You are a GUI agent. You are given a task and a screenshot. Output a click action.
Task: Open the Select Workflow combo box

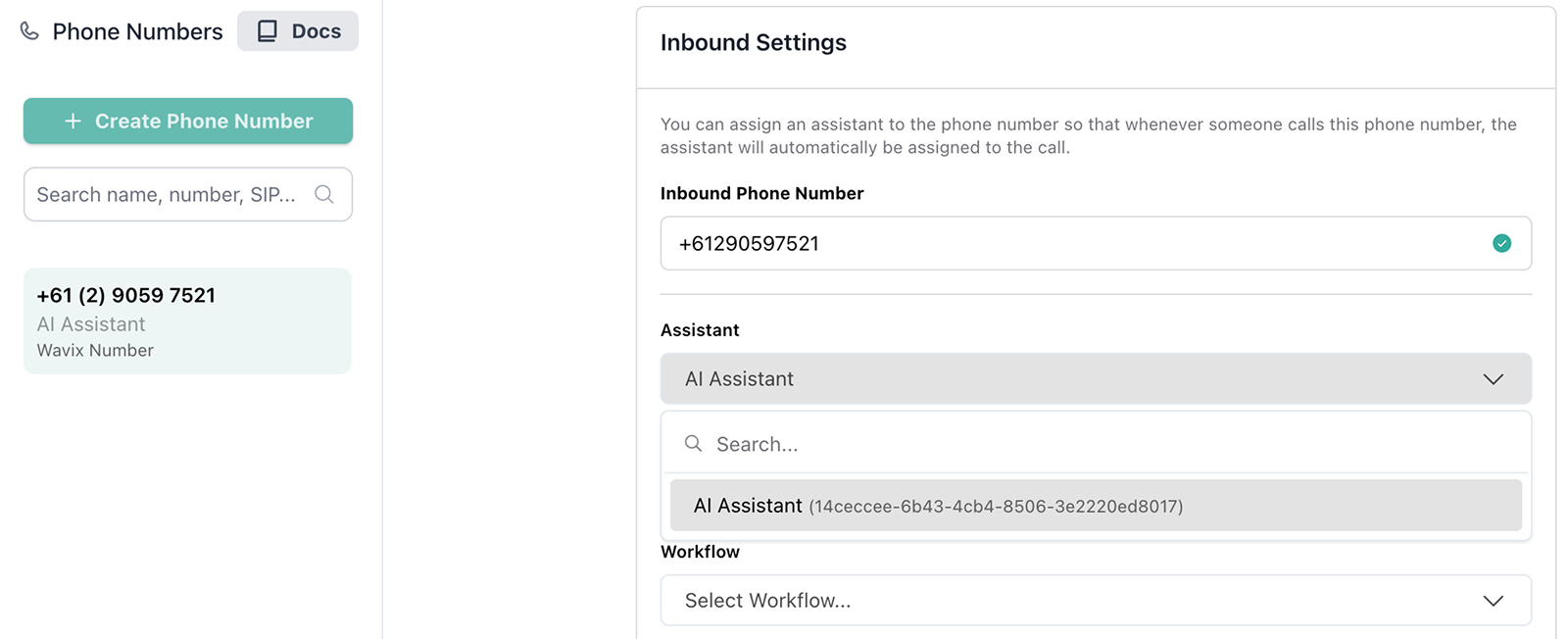[1078, 601]
